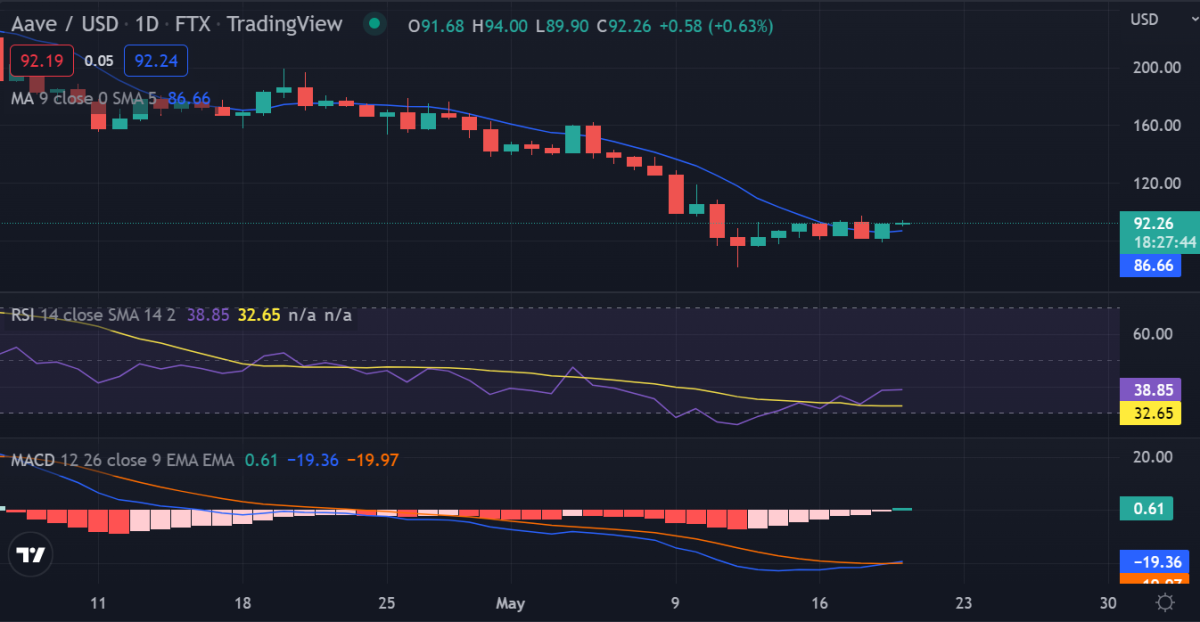Viewport: 1200px width, 622px height.
Task: Click the green market status dot
Action: pyautogui.click(x=374, y=24)
